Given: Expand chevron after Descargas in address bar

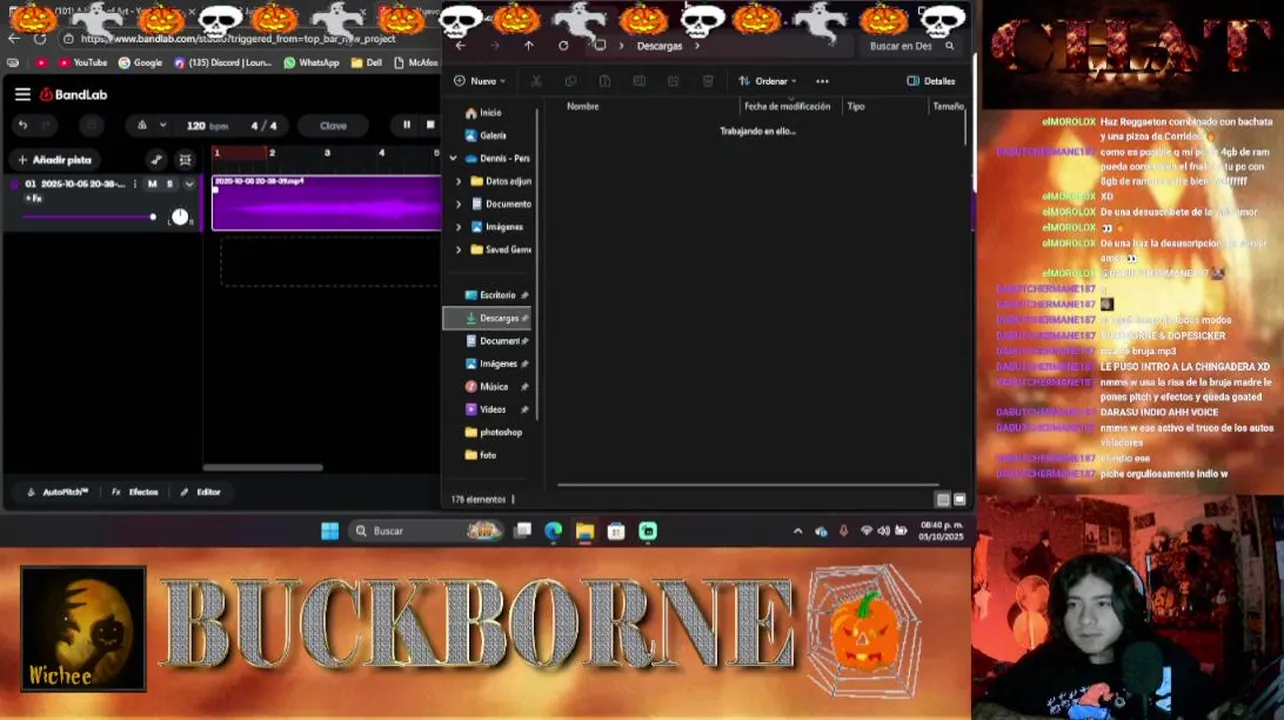Looking at the screenshot, I should coord(697,46).
